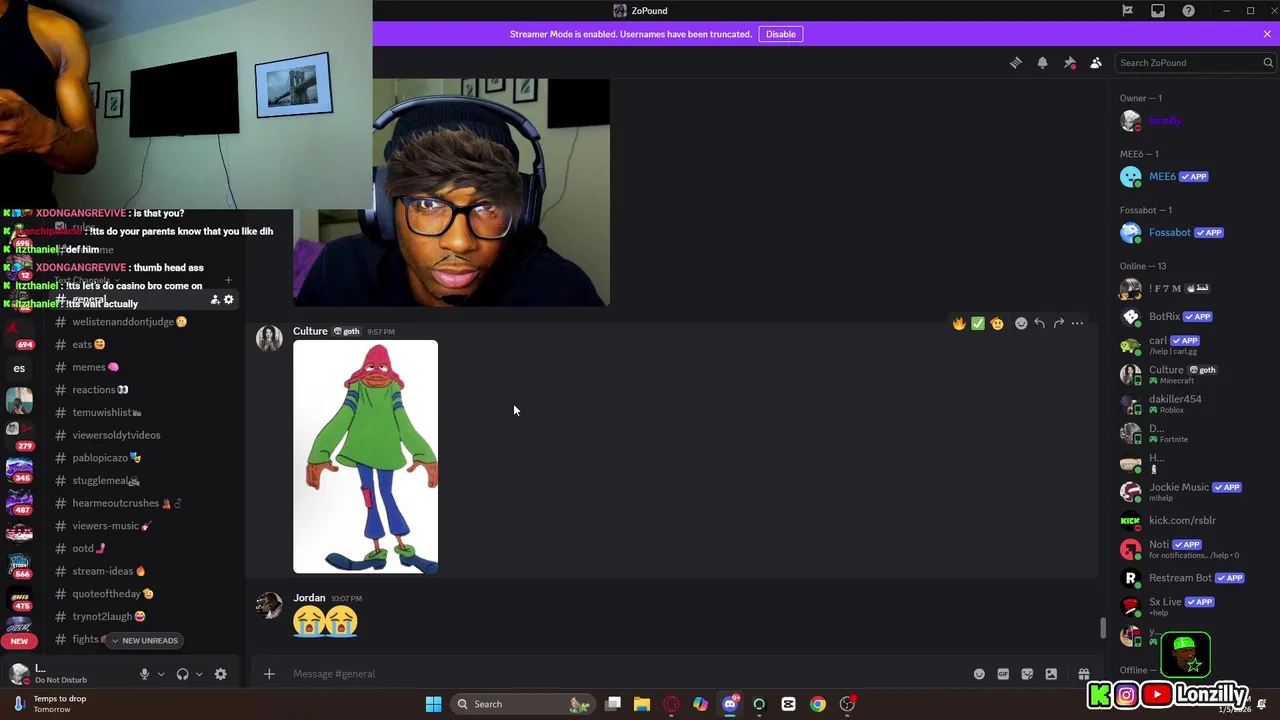Image resolution: width=1280 pixels, height=720 pixels.
Task: Toggle microphone mute
Action: [x=144, y=674]
